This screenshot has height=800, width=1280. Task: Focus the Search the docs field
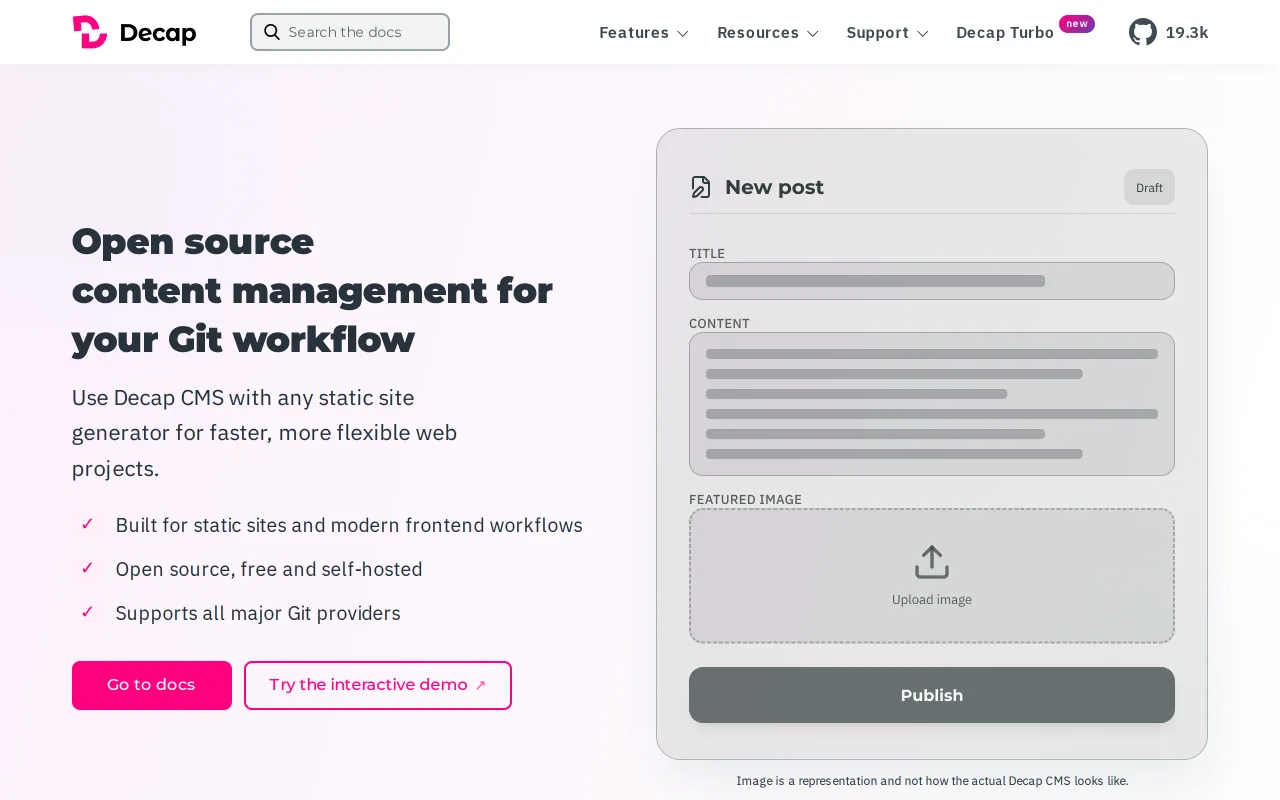[350, 32]
